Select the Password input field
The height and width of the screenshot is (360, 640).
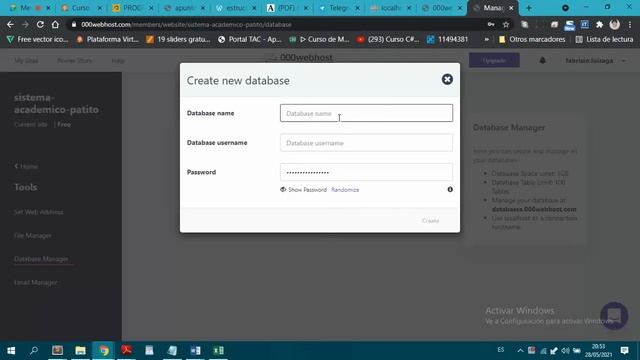[x=366, y=172]
